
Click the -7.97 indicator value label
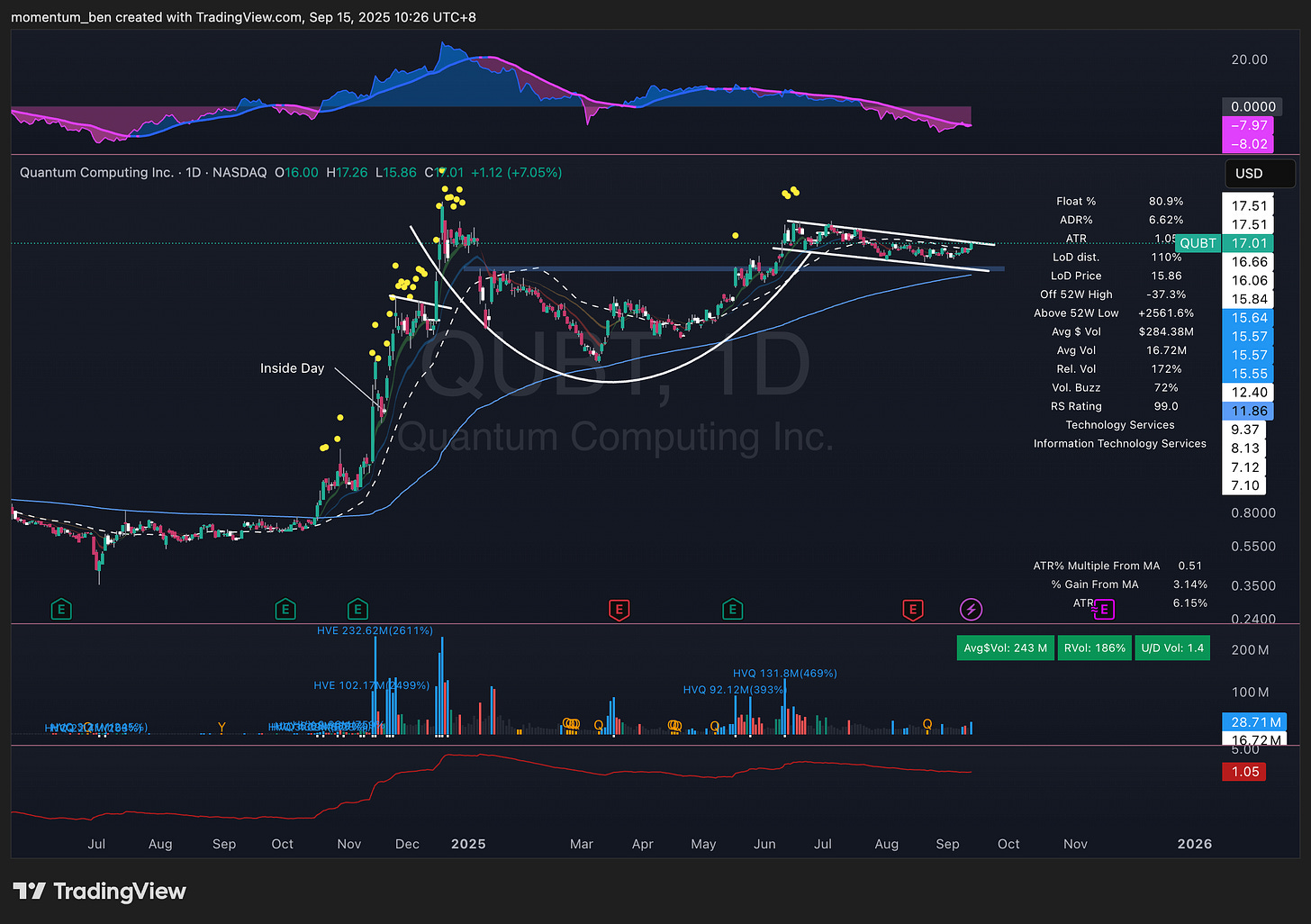[x=1248, y=125]
